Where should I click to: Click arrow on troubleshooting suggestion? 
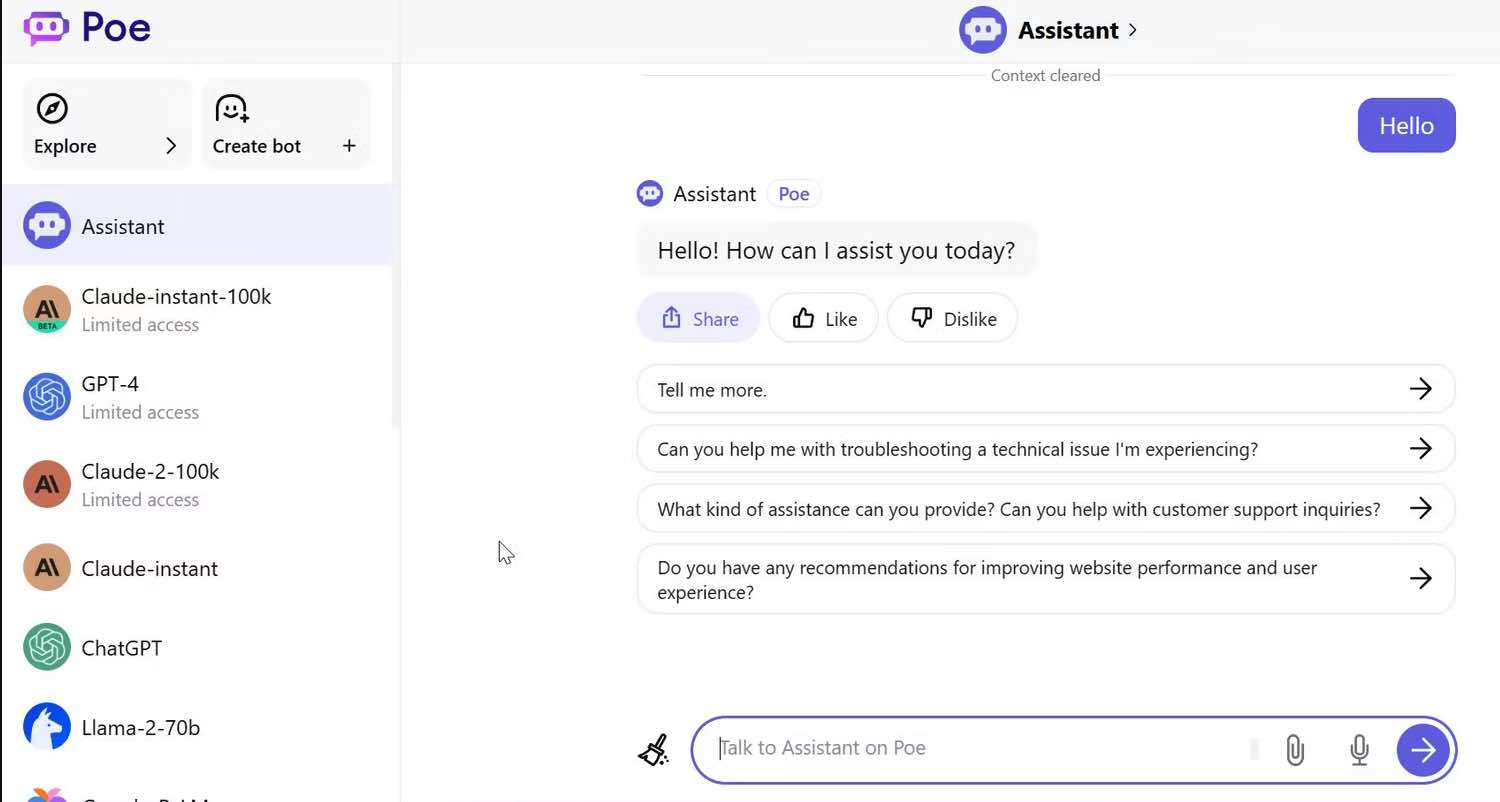coord(1420,449)
